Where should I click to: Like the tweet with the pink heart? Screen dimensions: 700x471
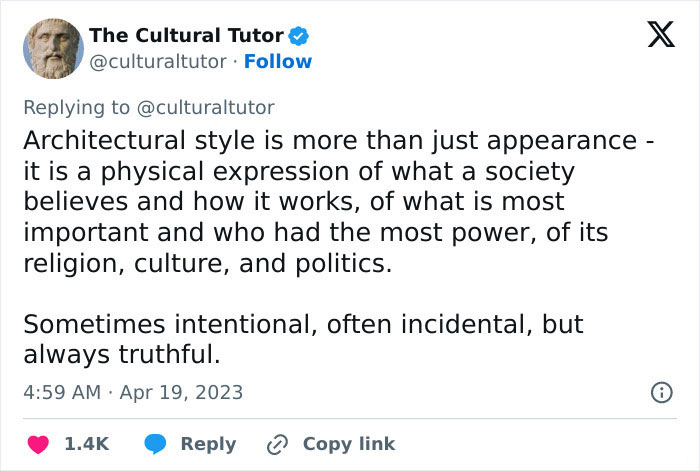point(38,444)
